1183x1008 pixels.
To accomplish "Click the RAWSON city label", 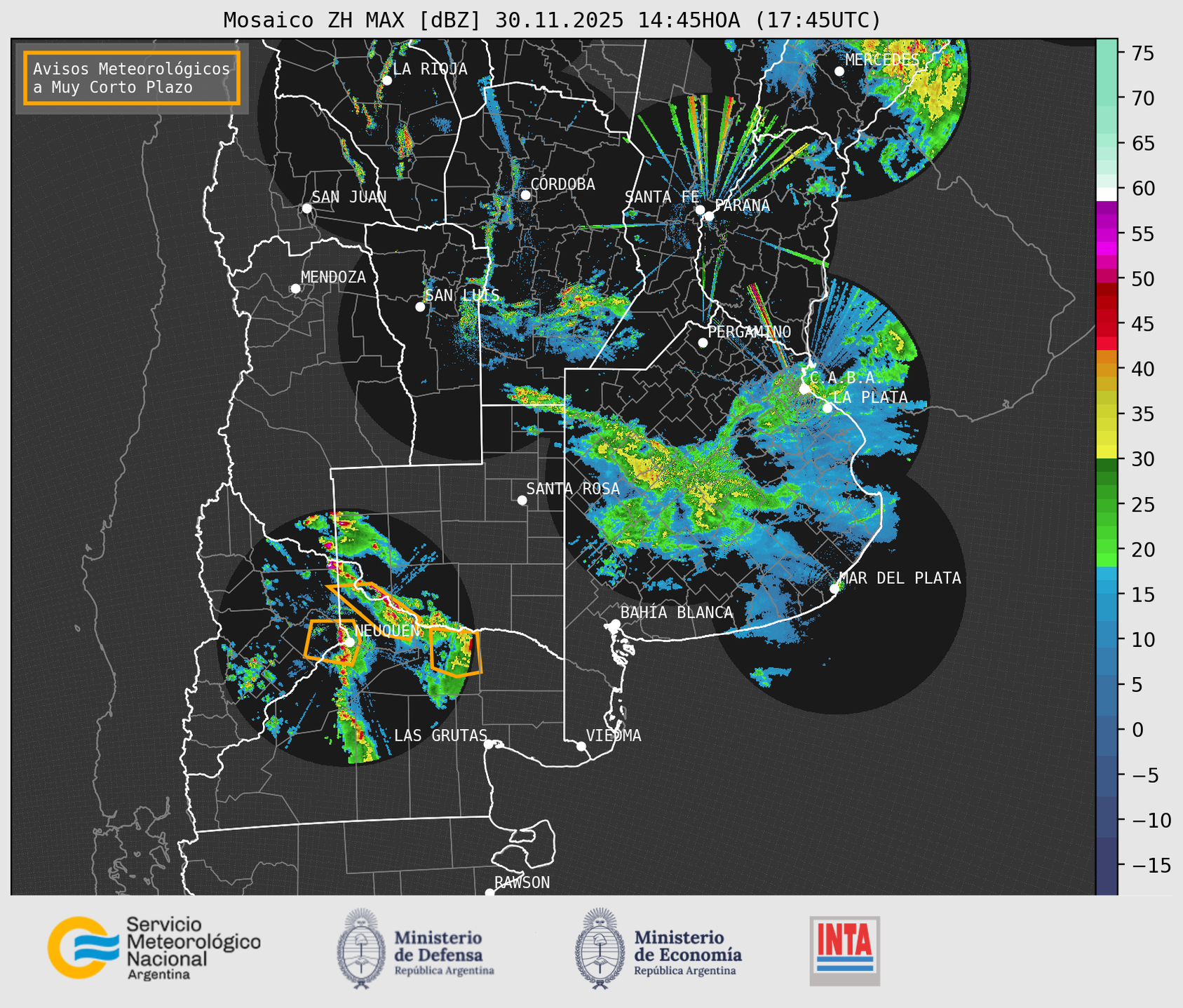I will (x=522, y=883).
